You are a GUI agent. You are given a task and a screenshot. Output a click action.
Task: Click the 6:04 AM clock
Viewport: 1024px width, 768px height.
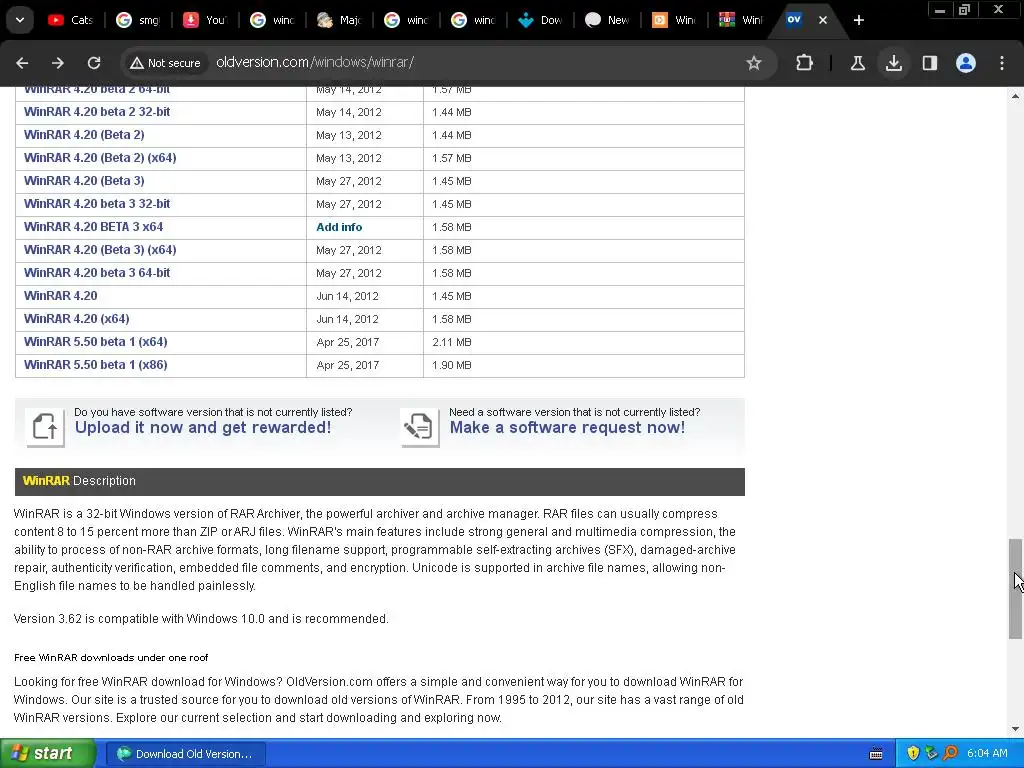pyautogui.click(x=987, y=754)
